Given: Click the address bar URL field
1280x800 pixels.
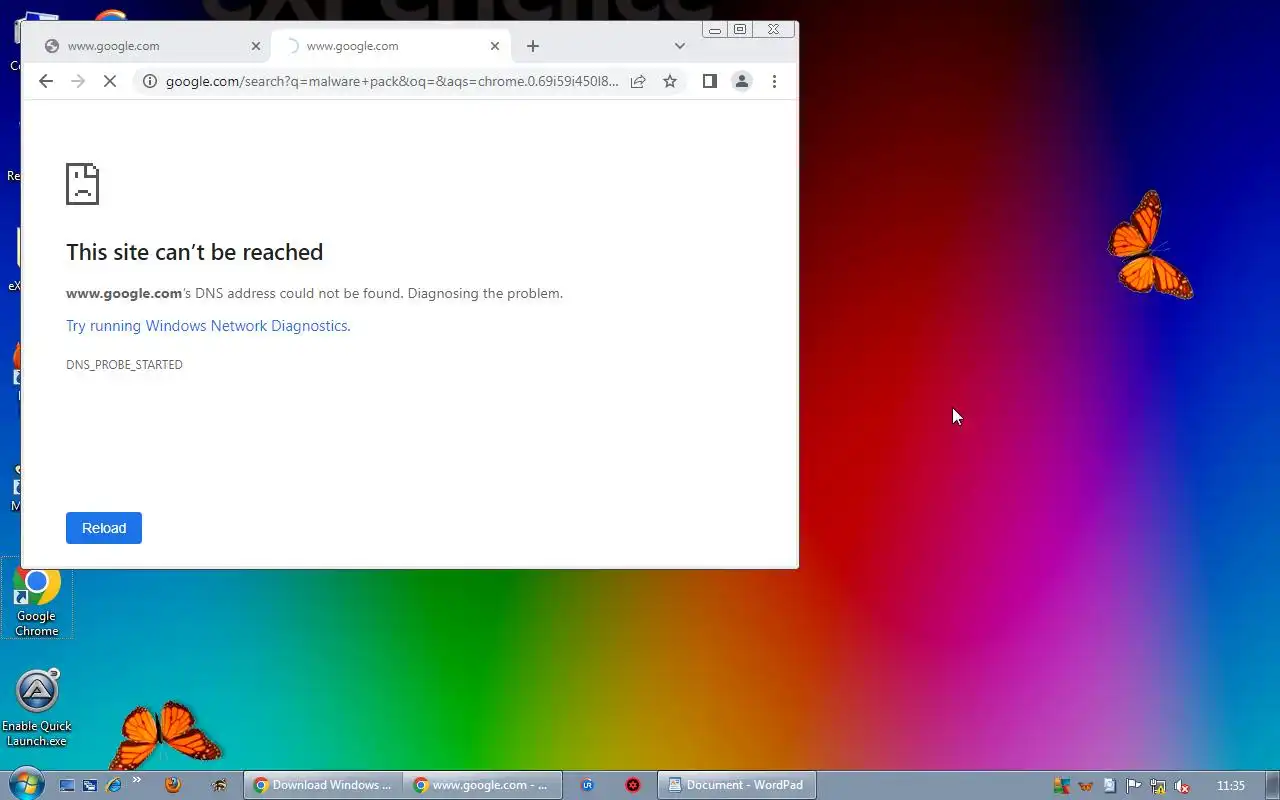Looking at the screenshot, I should click(392, 81).
